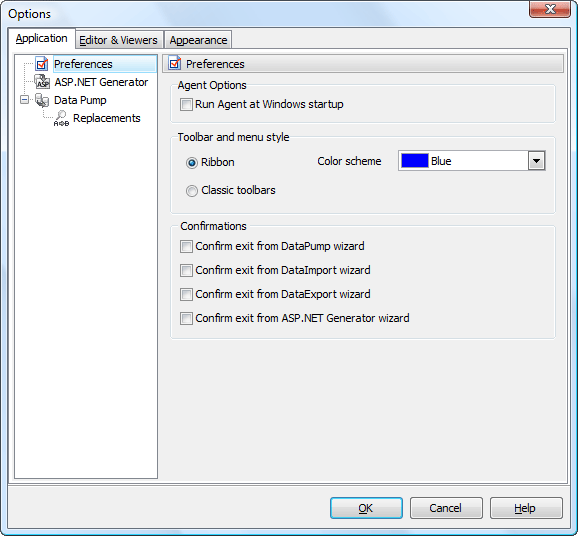Click the ASP.NET Generator tree icon
The width and height of the screenshot is (578, 536).
click(42, 82)
